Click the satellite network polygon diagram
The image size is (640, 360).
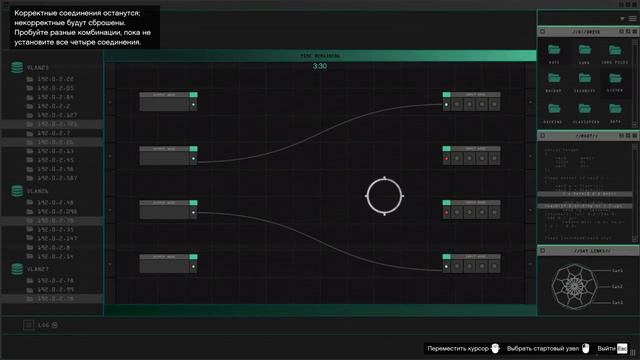click(574, 287)
